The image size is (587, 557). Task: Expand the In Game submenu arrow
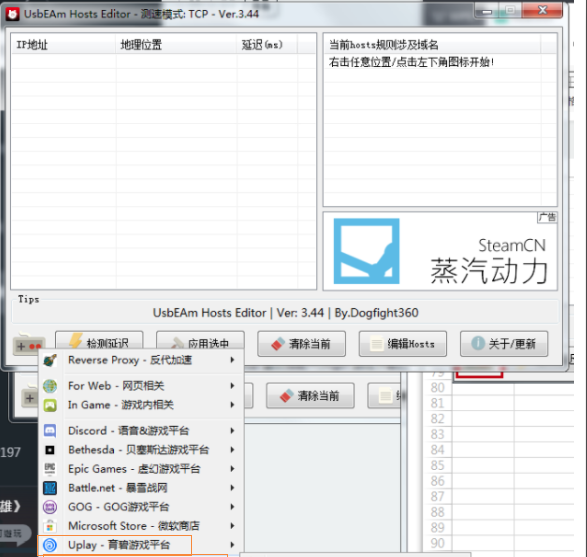tap(232, 405)
